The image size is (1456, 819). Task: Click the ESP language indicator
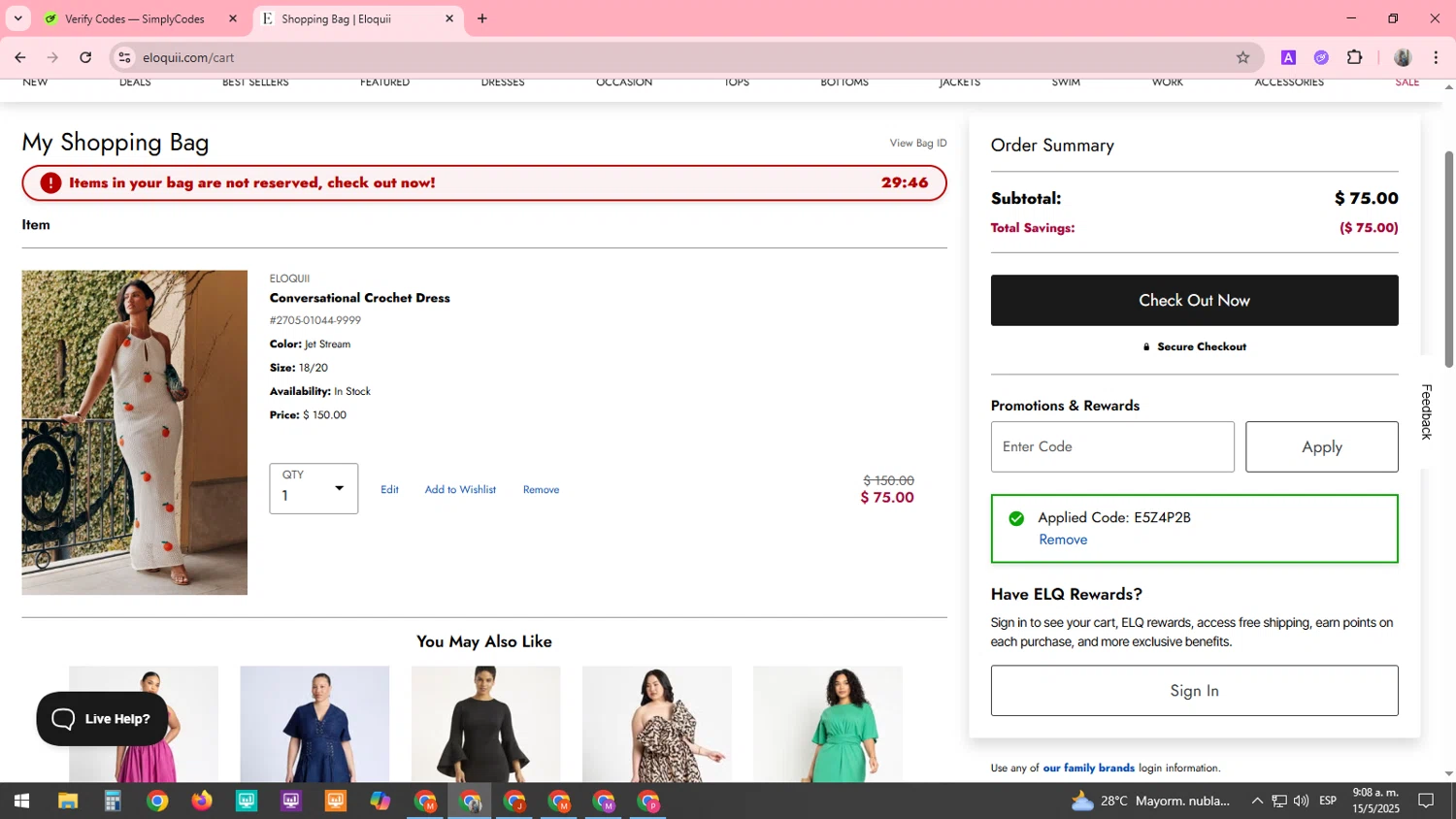point(1328,801)
